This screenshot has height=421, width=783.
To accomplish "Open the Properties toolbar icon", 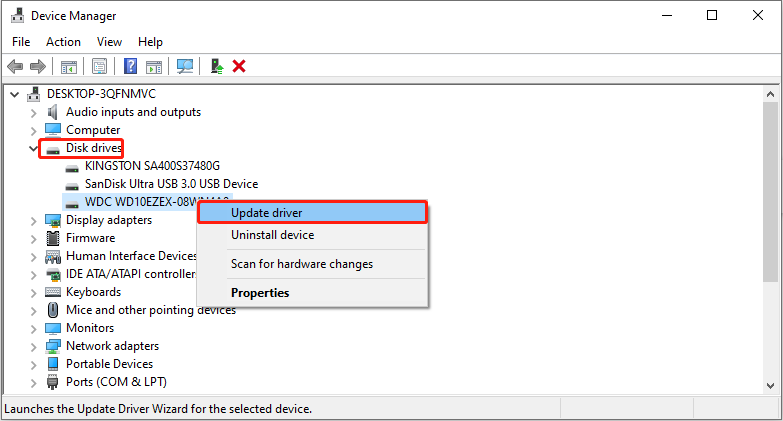I will click(x=99, y=66).
